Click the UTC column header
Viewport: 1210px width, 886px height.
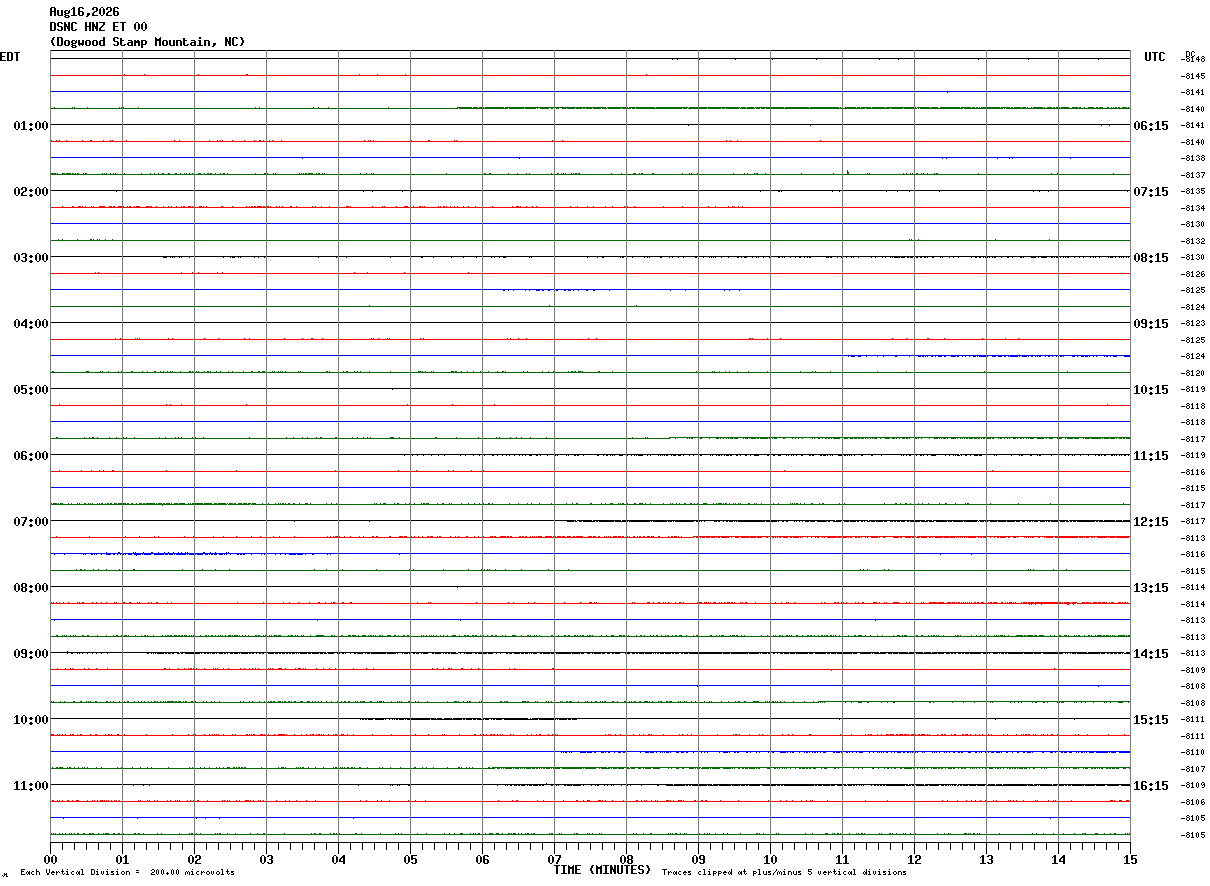click(1155, 57)
